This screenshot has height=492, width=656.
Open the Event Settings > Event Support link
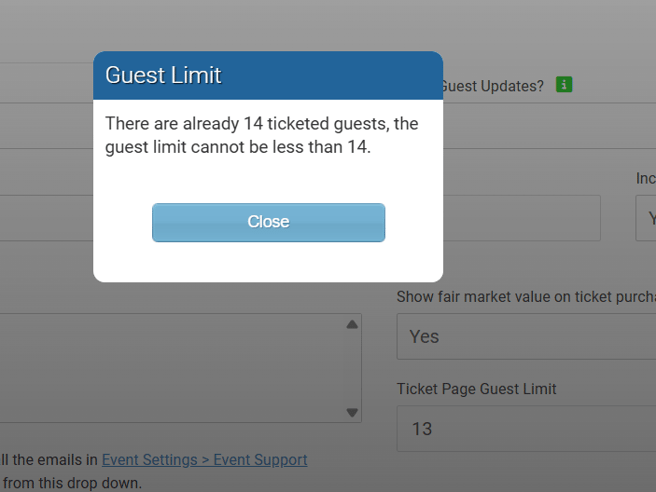pos(204,460)
